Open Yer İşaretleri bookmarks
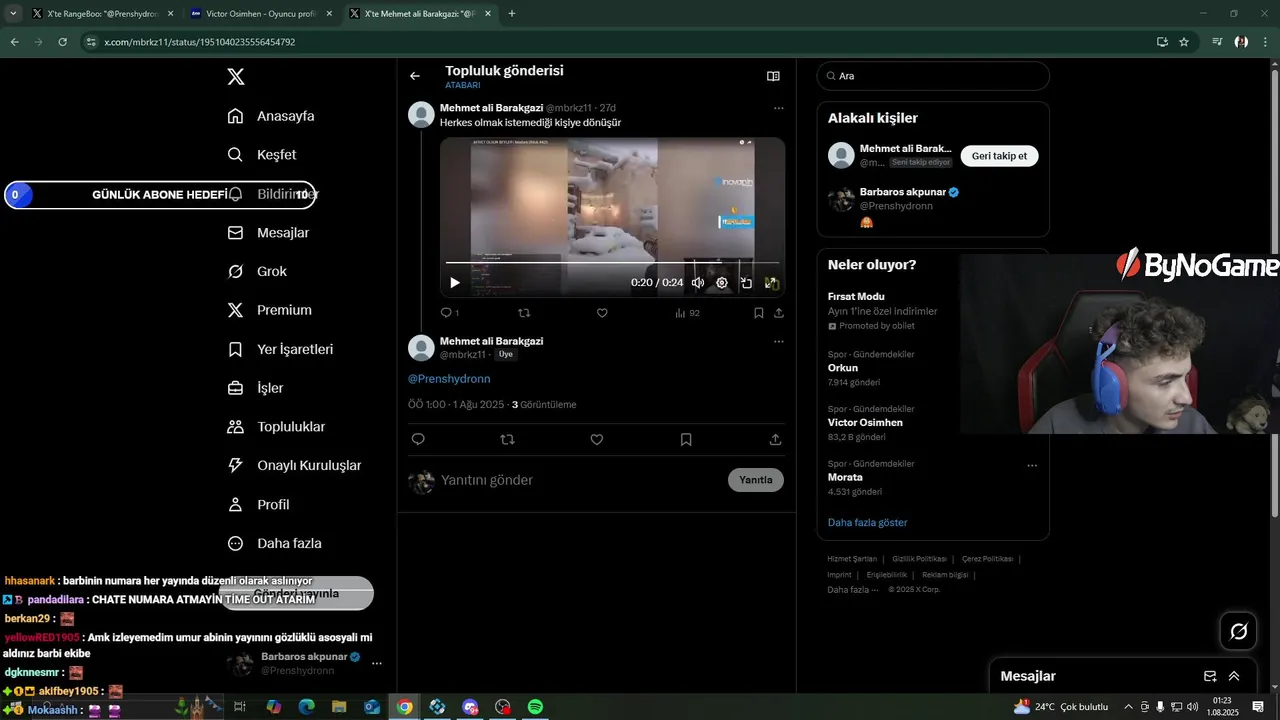The width and height of the screenshot is (1280, 720). coord(280,349)
